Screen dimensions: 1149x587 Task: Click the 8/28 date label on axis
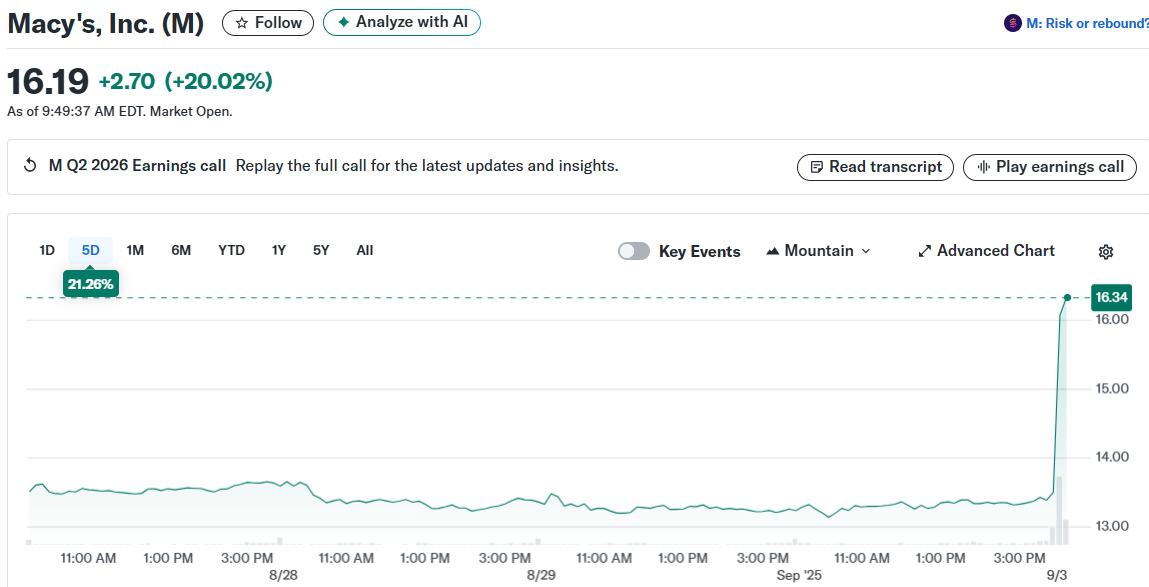(x=284, y=575)
